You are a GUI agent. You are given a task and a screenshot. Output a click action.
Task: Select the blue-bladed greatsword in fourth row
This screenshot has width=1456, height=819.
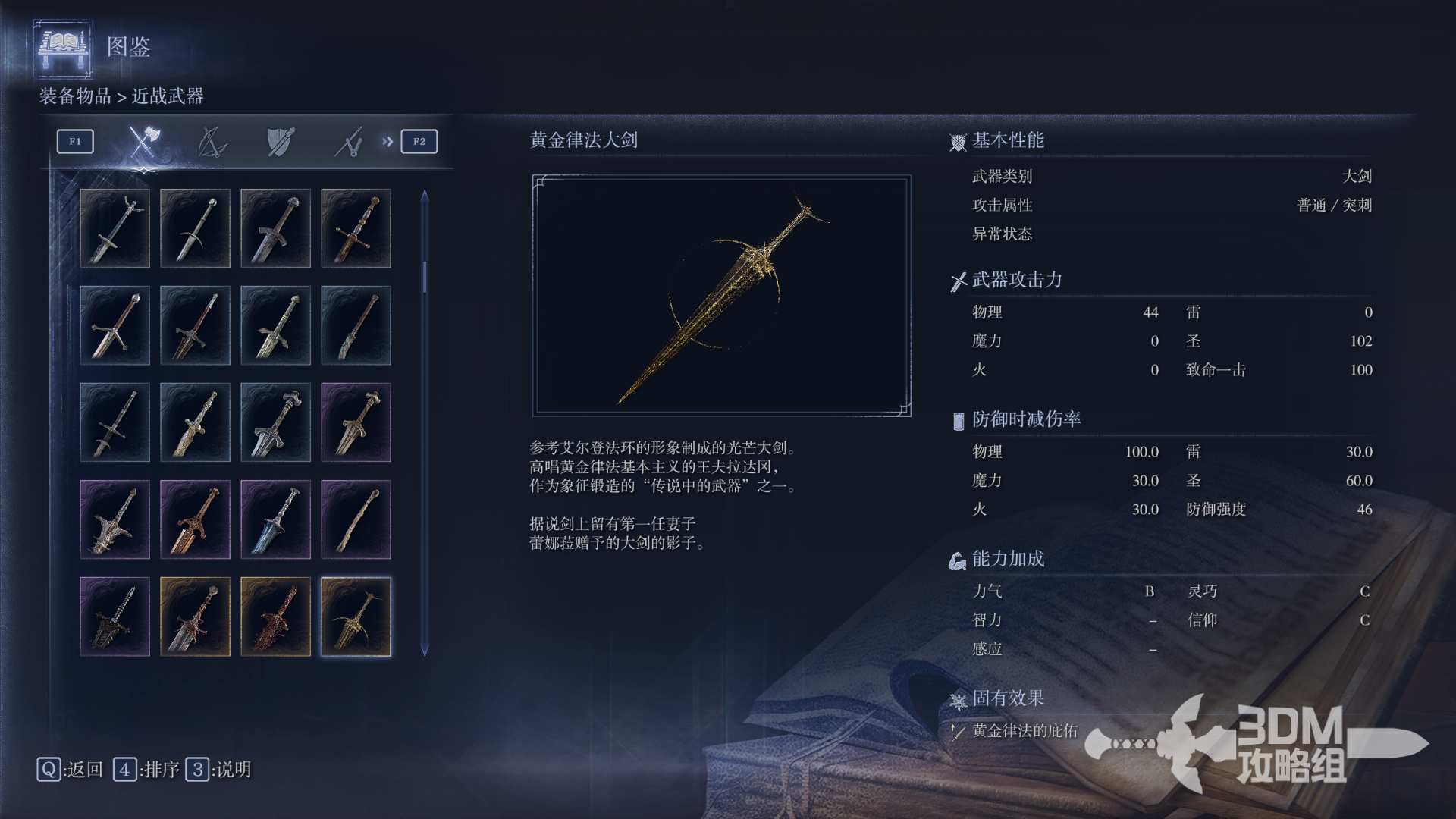[x=275, y=519]
